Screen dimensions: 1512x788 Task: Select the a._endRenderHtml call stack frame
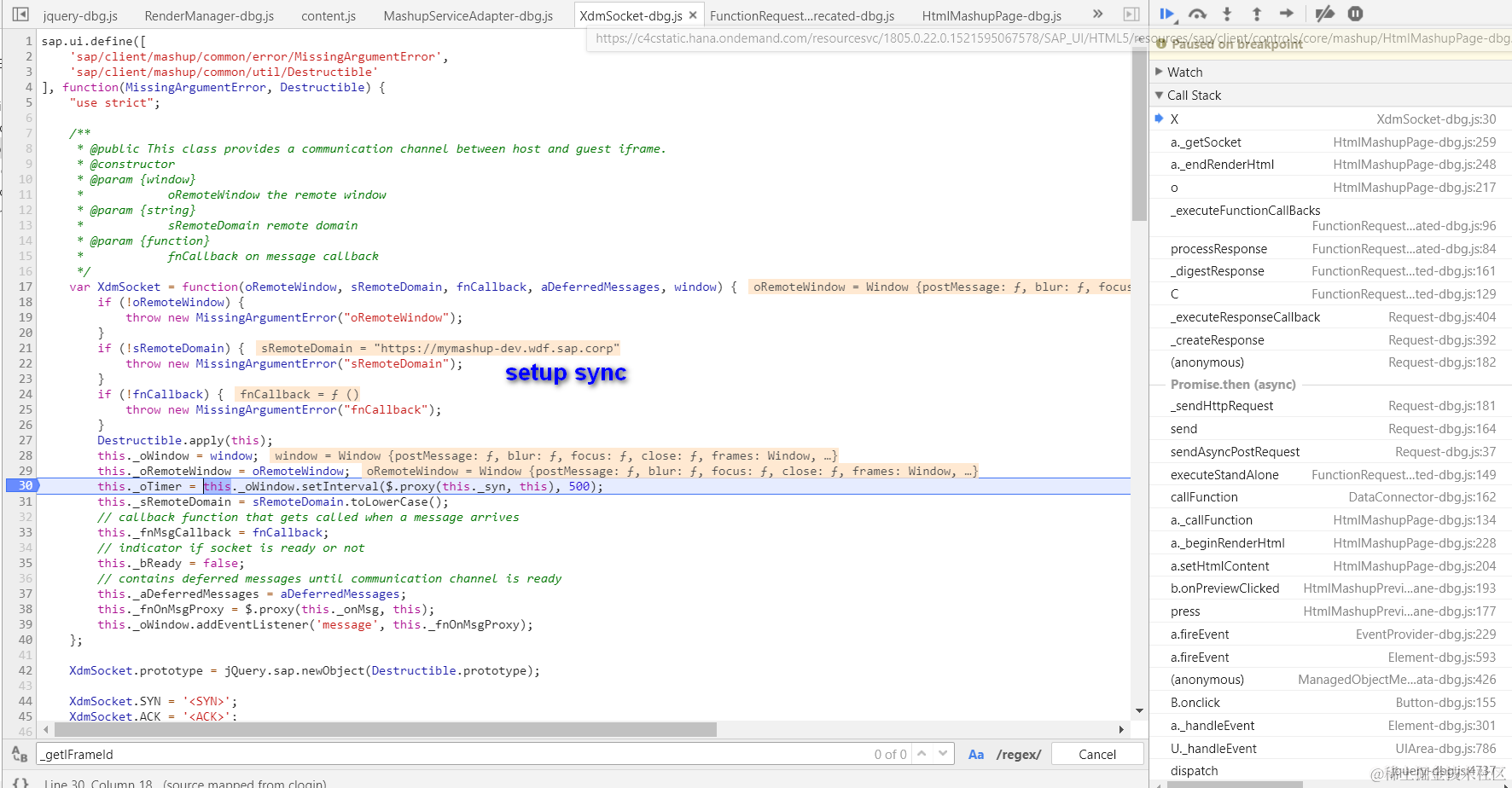click(1331, 165)
